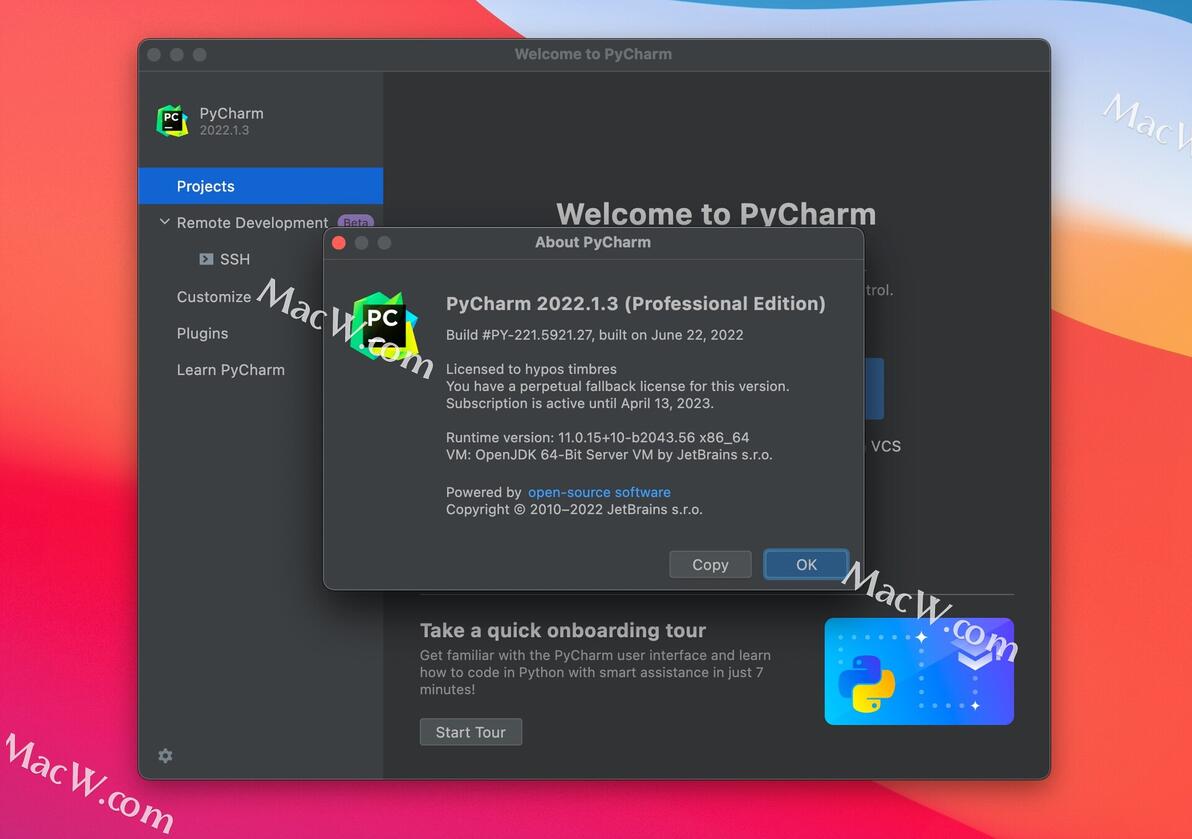Open the SSH remote development entry
This screenshot has height=839, width=1192.
pos(235,259)
